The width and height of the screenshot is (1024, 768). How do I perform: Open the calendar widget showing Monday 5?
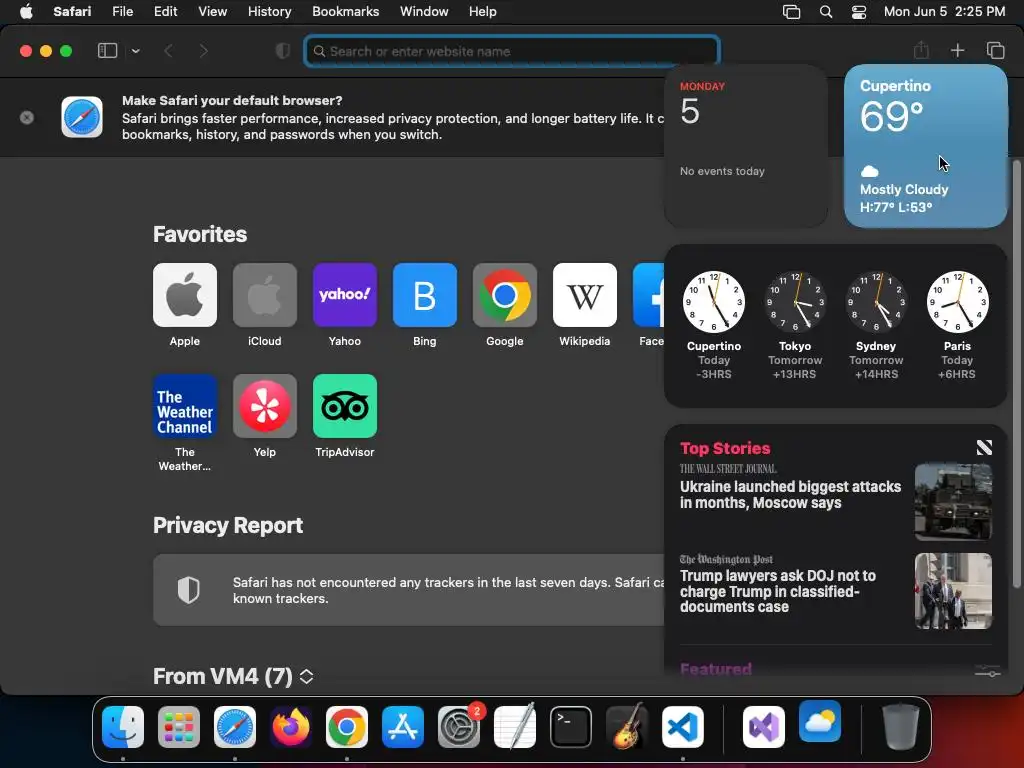(746, 146)
